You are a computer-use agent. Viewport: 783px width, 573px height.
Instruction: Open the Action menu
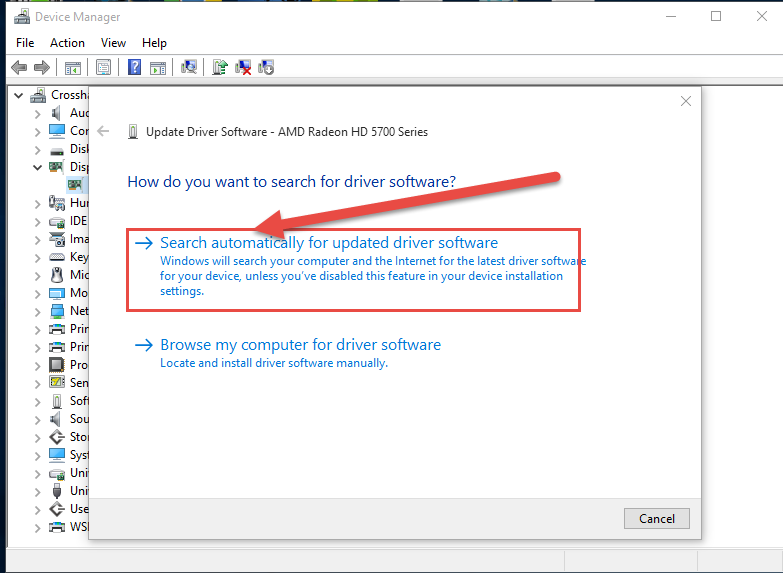click(x=67, y=43)
